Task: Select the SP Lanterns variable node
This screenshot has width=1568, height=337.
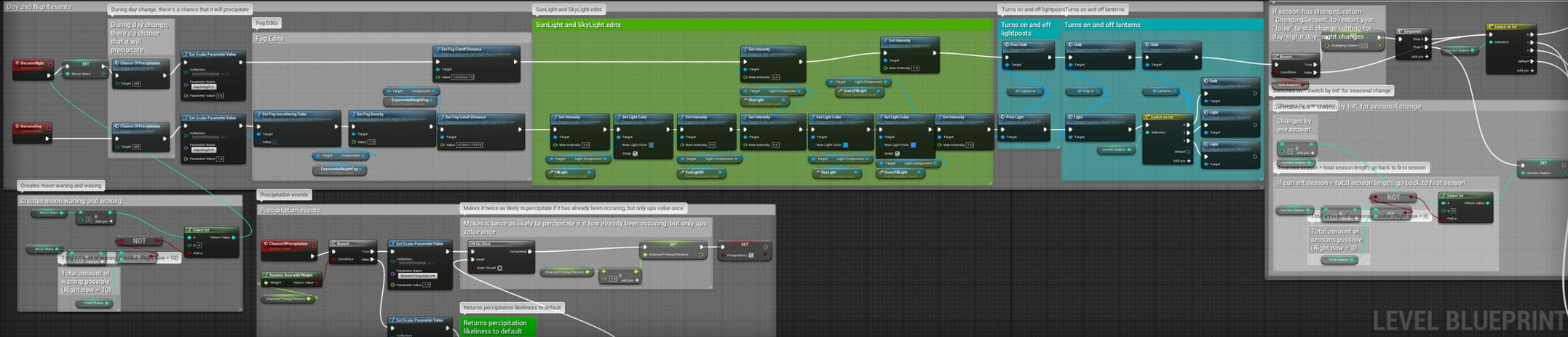Action: 1161,91
